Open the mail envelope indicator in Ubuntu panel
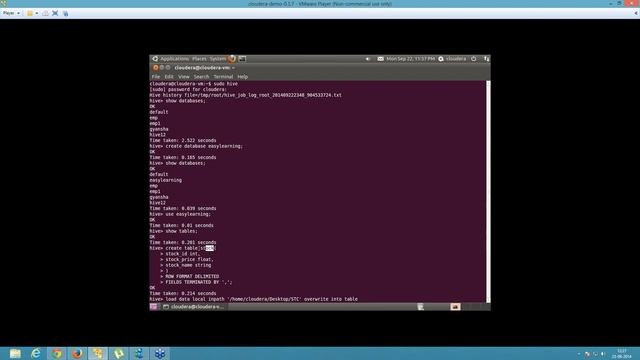This screenshot has width=640, height=360. pyautogui.click(x=380, y=59)
